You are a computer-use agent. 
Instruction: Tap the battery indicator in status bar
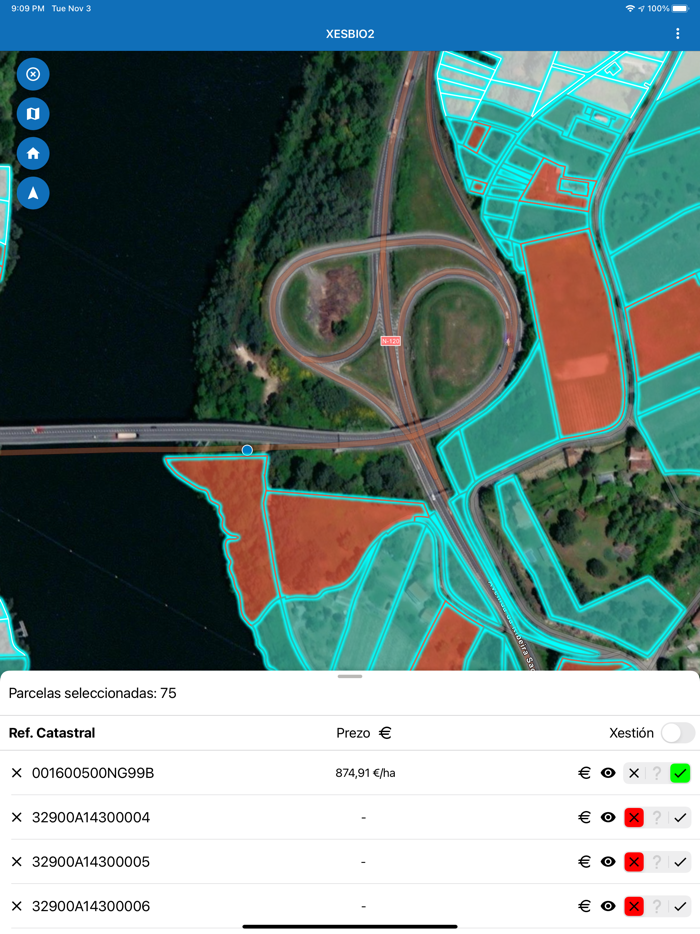pos(680,8)
